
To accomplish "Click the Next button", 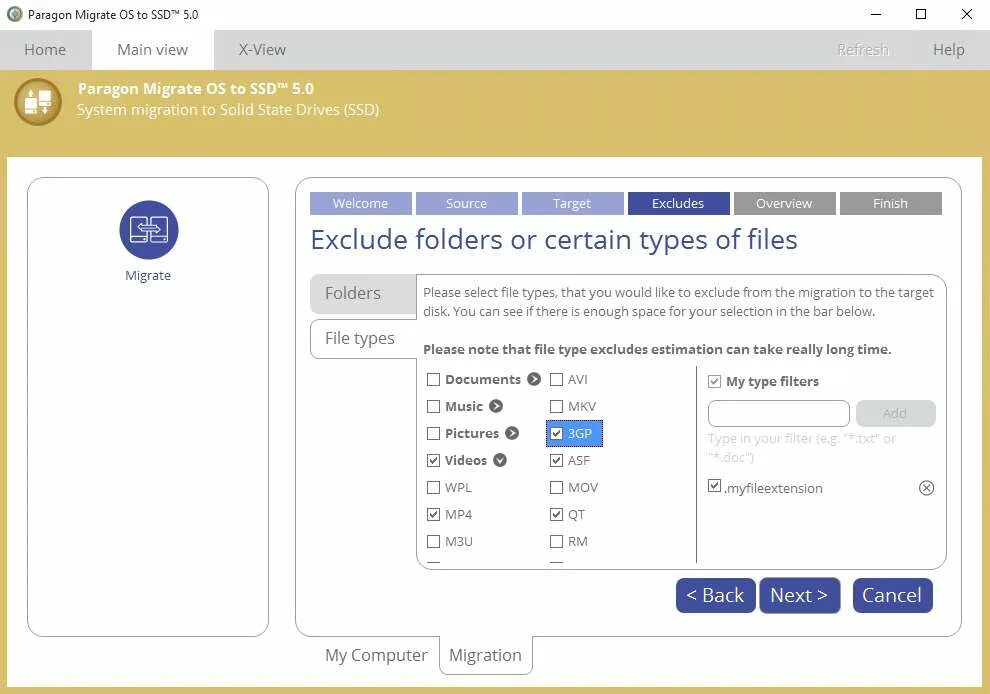I will (x=799, y=595).
